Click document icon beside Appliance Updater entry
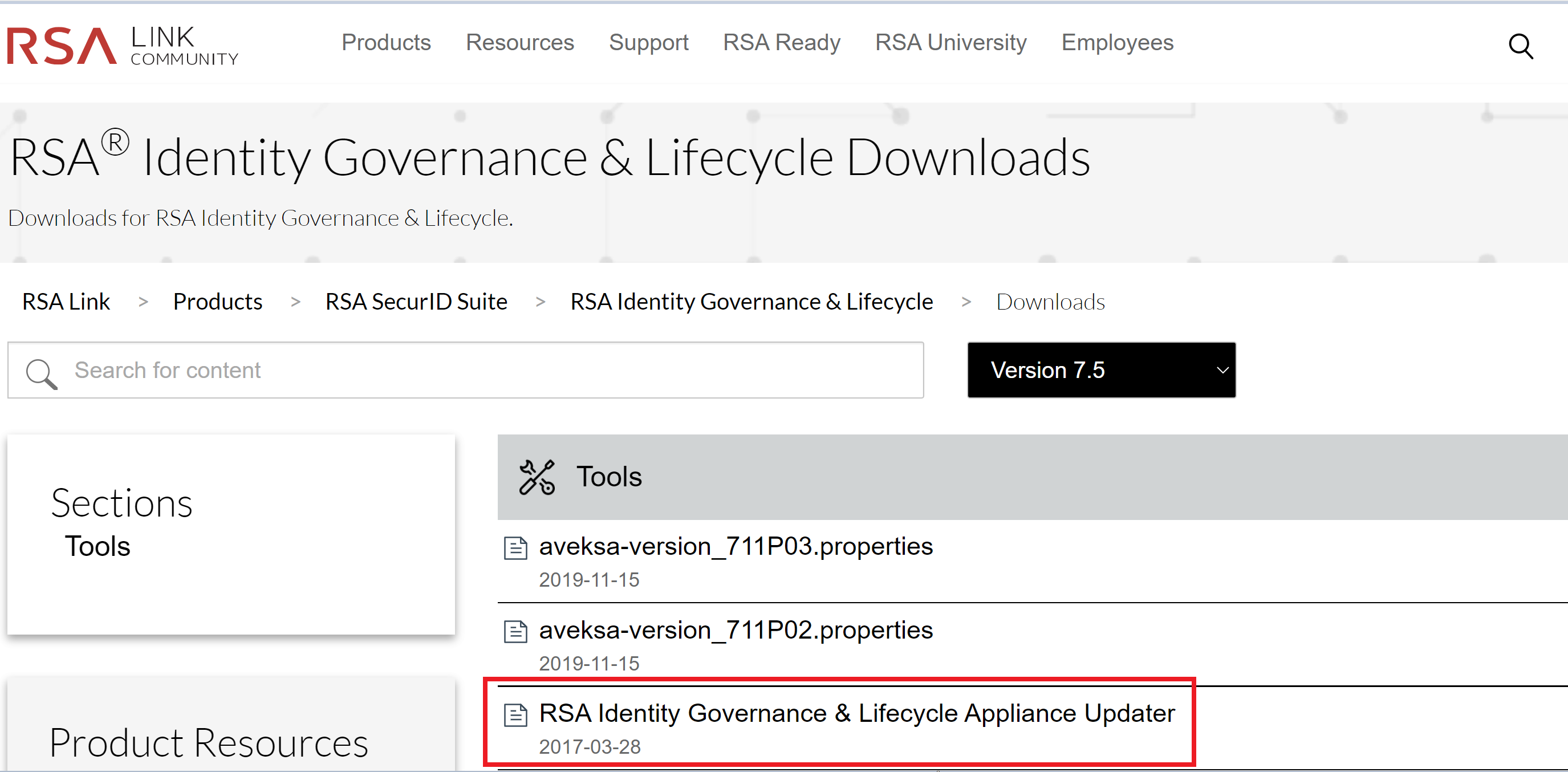The image size is (1568, 772). pos(515,715)
